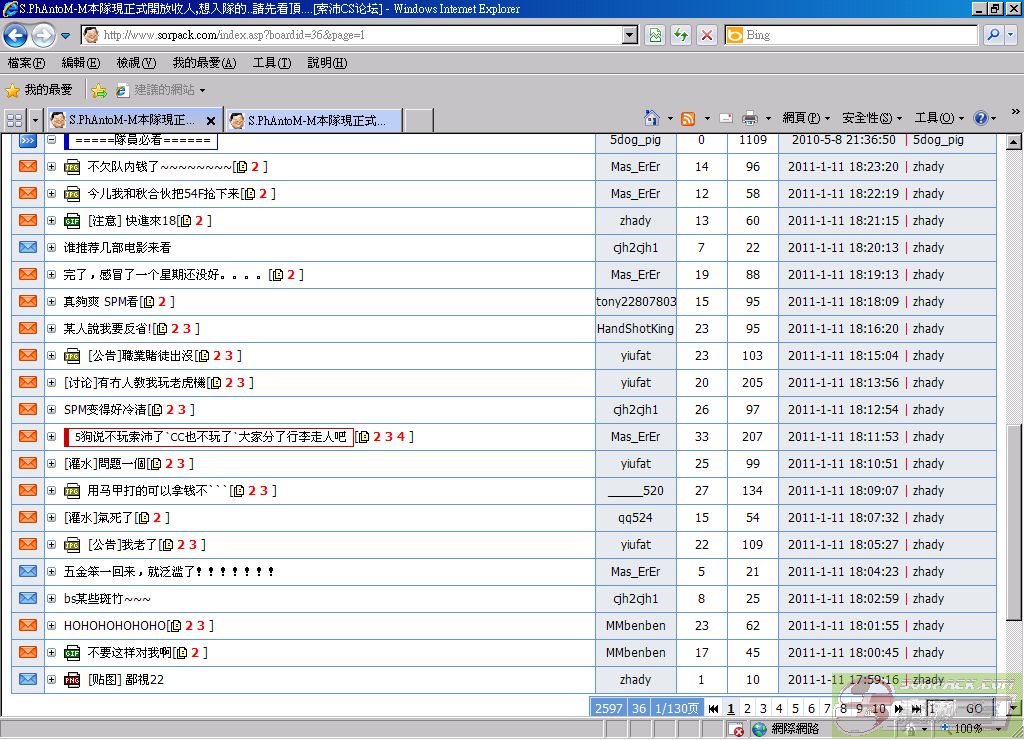The width and height of the screenshot is (1024, 740).
Task: Click the RSS feeds icon
Action: click(688, 118)
